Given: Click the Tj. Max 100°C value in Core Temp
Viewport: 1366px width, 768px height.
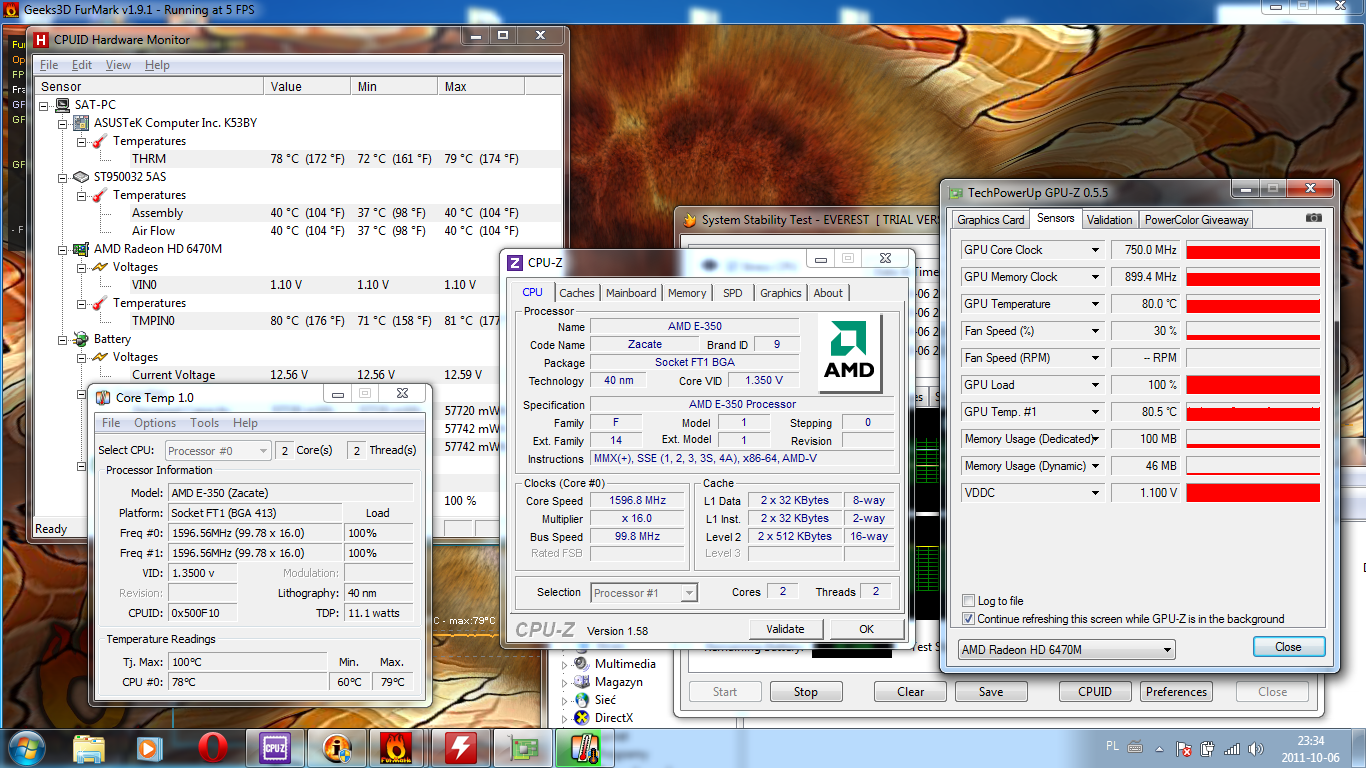Looking at the screenshot, I should click(x=248, y=662).
